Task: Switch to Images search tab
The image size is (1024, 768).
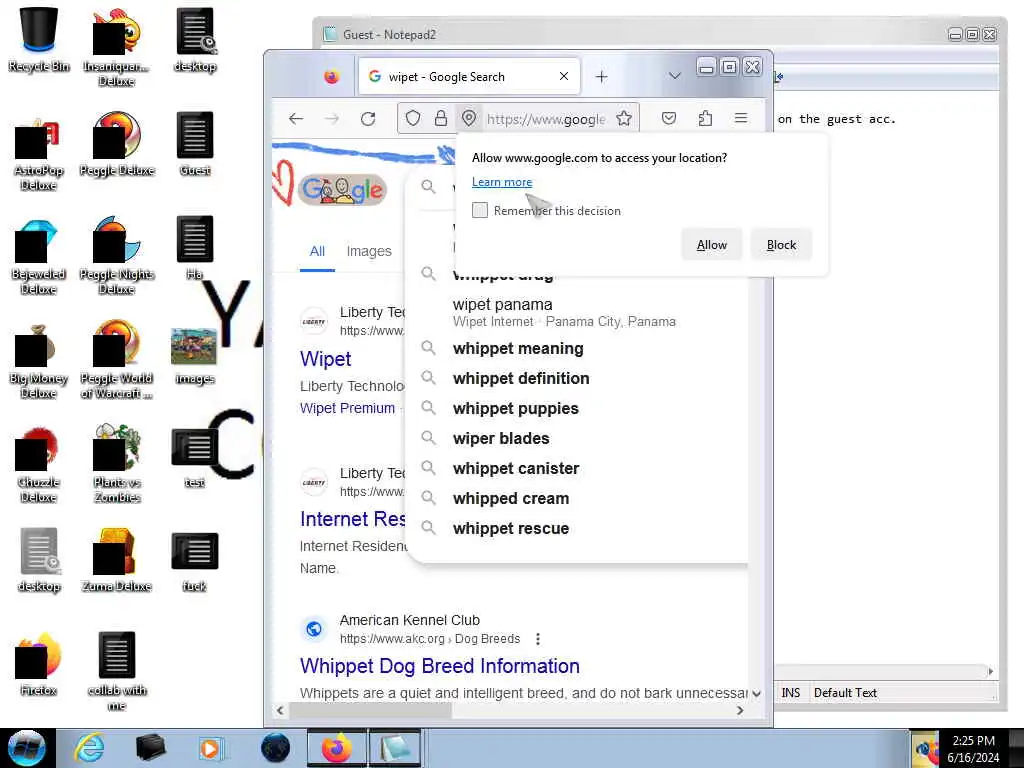Action: (369, 251)
